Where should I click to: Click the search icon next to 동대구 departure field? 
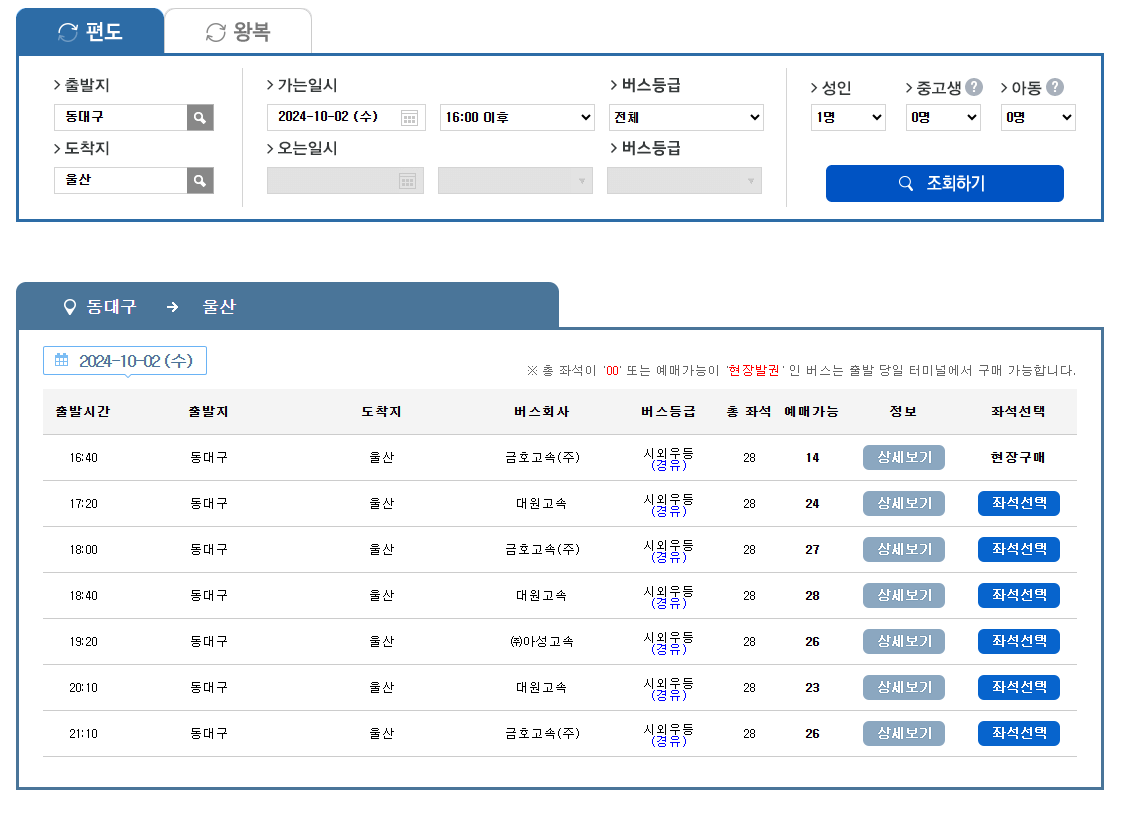(200, 117)
